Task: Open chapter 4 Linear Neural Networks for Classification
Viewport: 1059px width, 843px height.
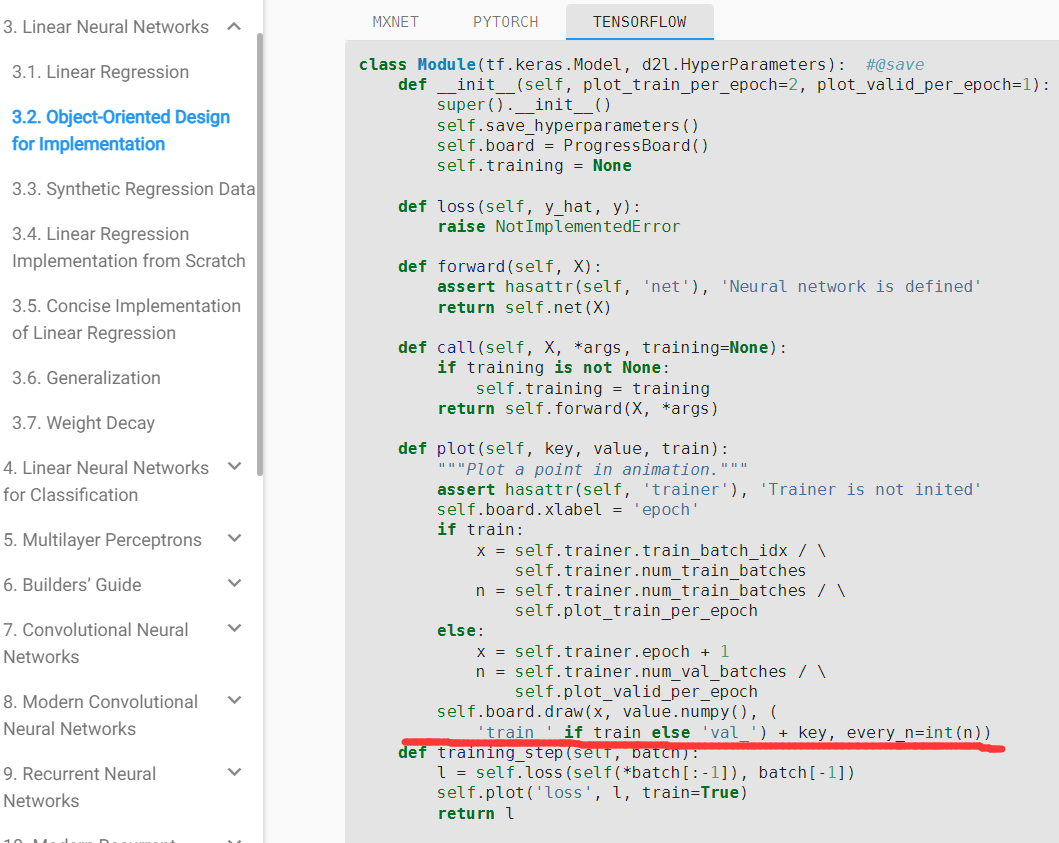Action: pyautogui.click(x=106, y=481)
